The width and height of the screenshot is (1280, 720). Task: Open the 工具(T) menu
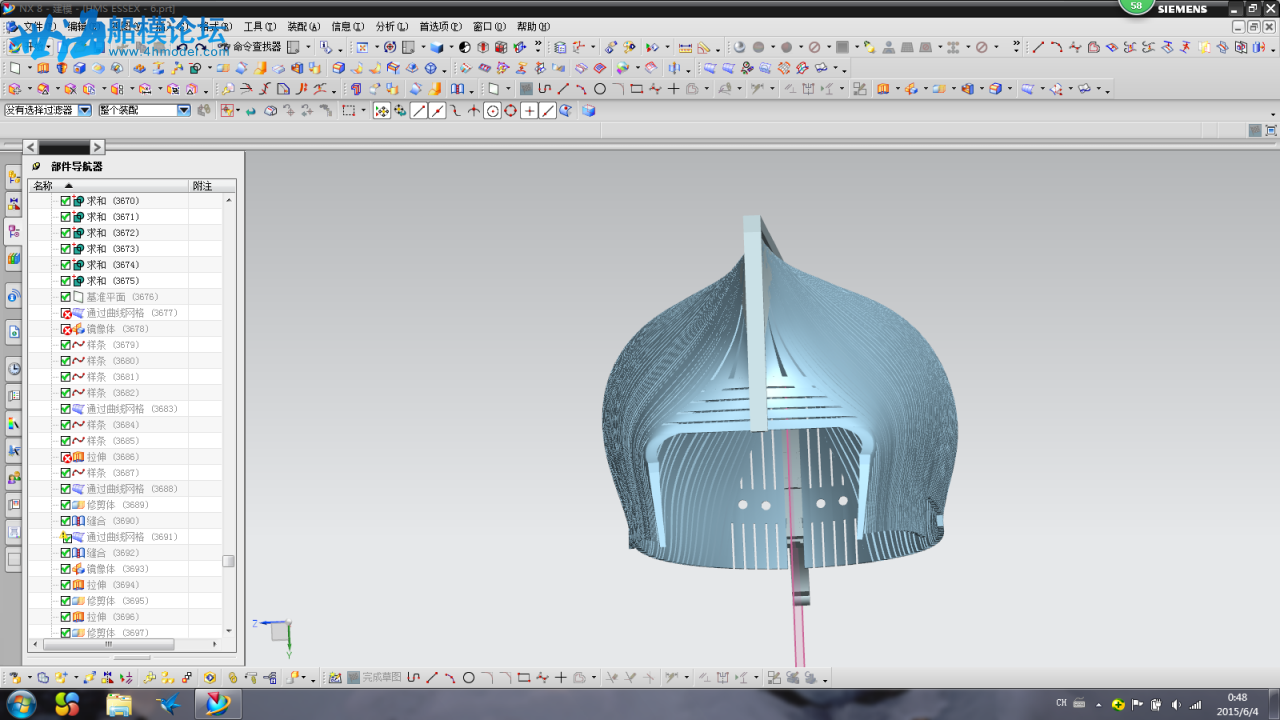(260, 27)
